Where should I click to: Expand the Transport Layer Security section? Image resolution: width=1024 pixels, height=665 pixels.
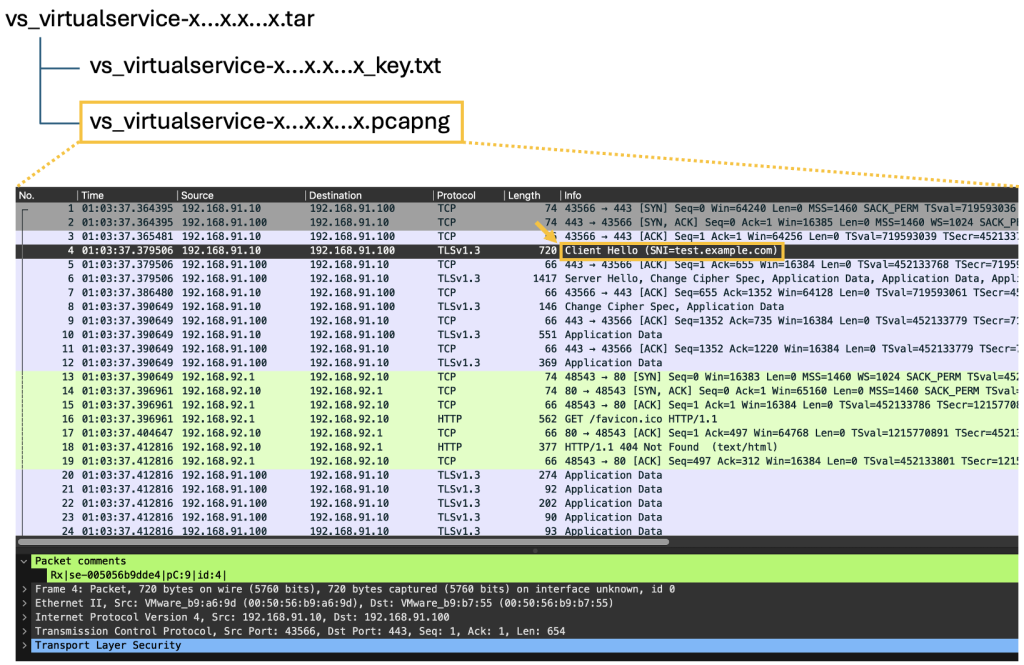click(x=24, y=646)
